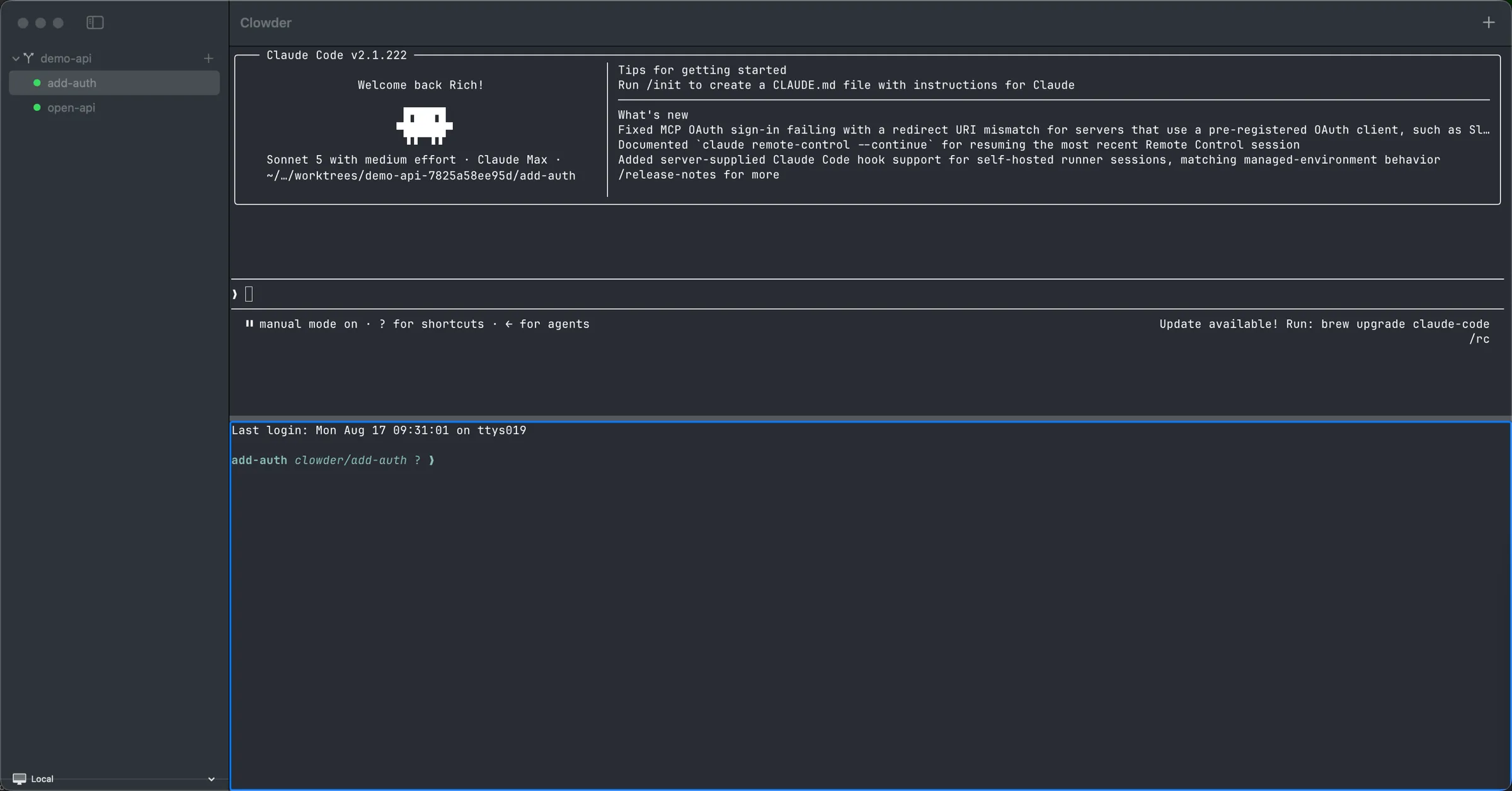Click the '/rc' status text
This screenshot has height=791, width=1512.
1479,339
